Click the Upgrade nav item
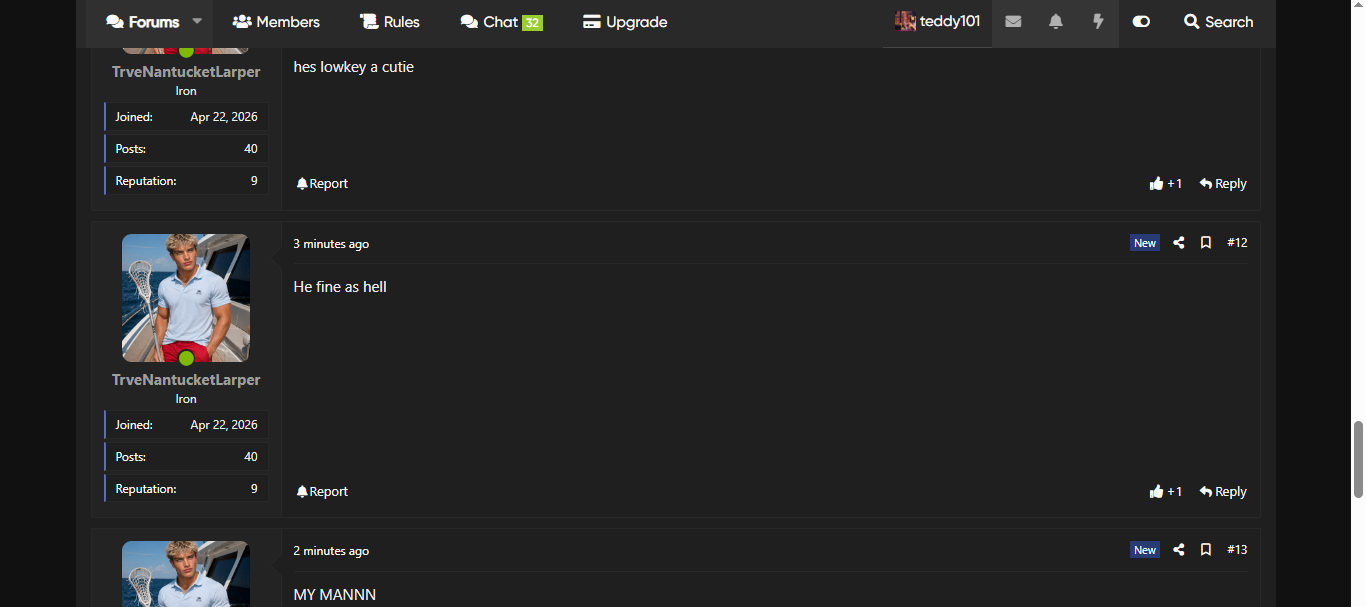 (625, 22)
